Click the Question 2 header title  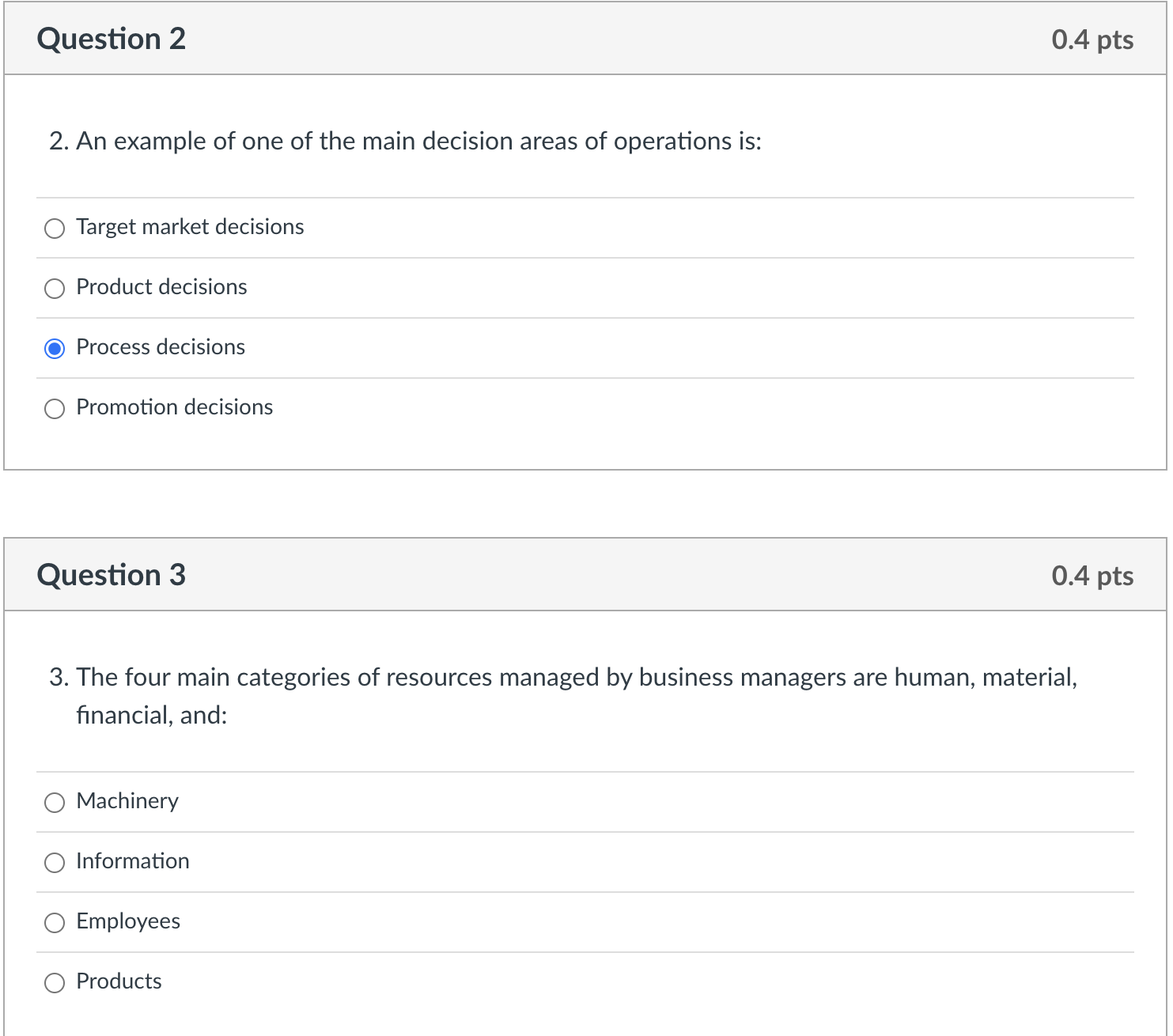click(x=112, y=39)
